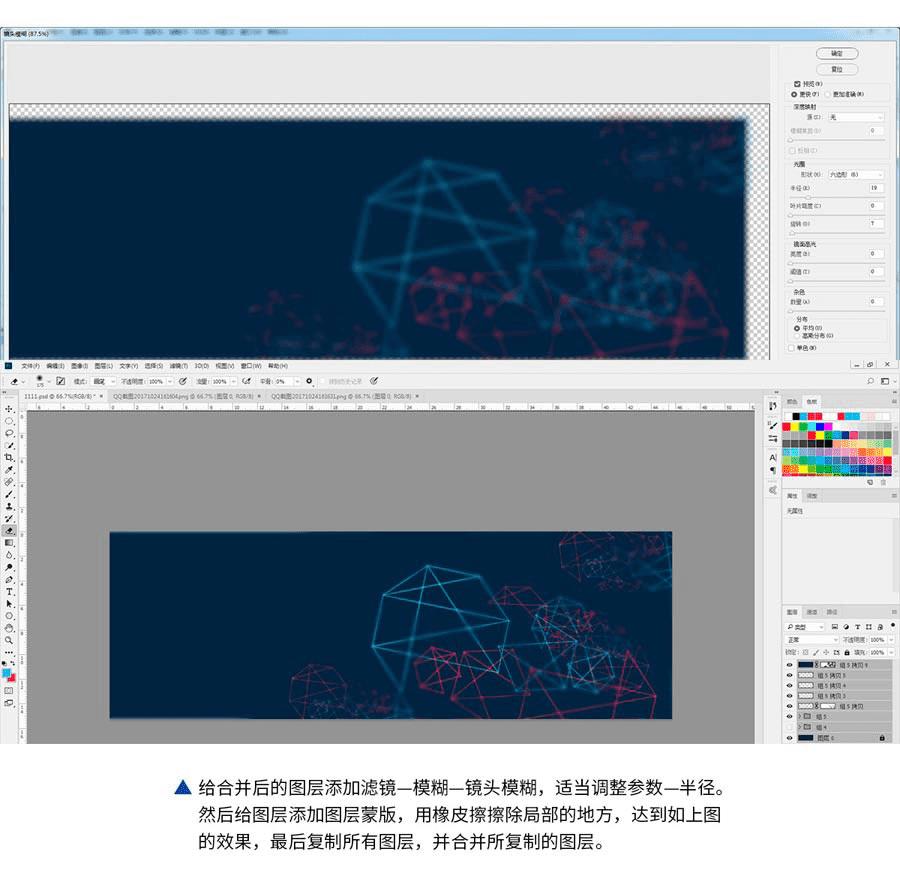900x881 pixels.
Task: Select the Uniform distribution radio button
Action: click(x=797, y=328)
